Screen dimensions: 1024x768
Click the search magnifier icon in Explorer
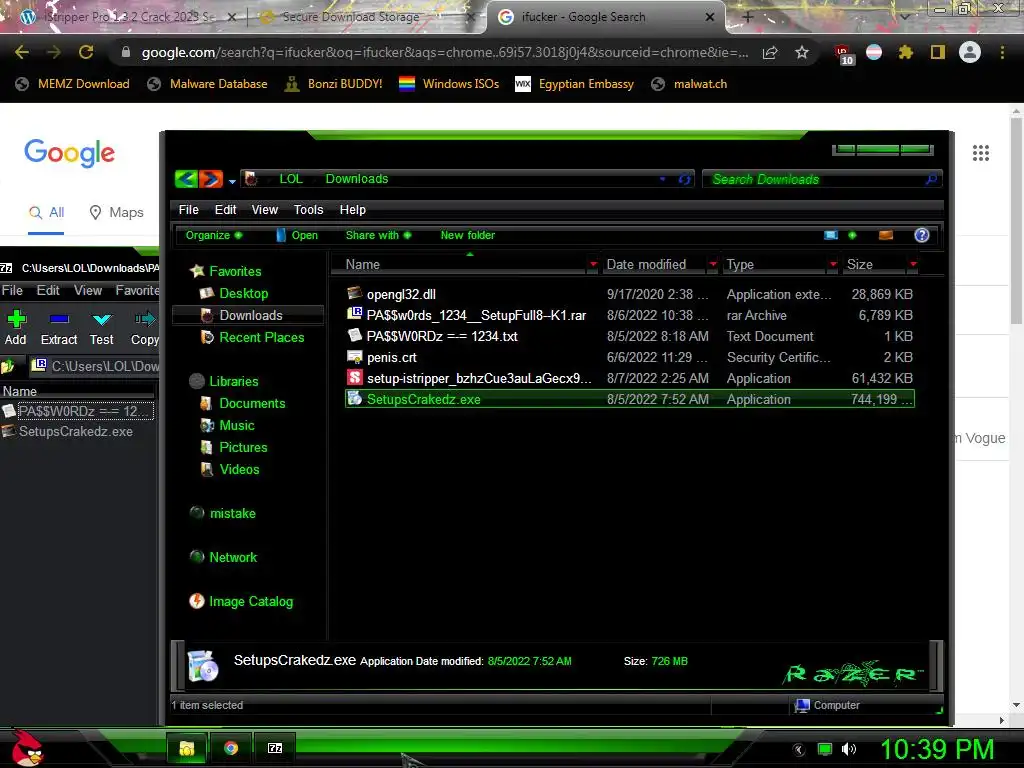931,179
